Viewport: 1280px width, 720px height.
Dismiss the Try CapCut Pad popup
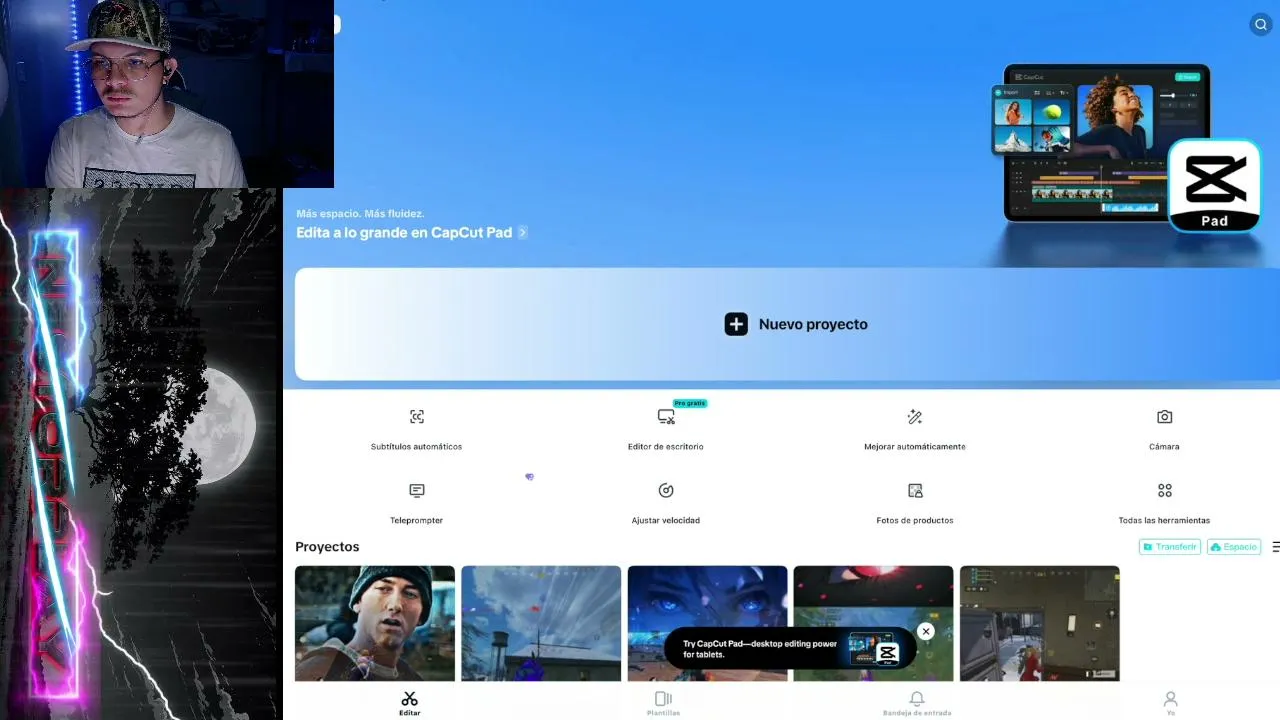click(926, 631)
